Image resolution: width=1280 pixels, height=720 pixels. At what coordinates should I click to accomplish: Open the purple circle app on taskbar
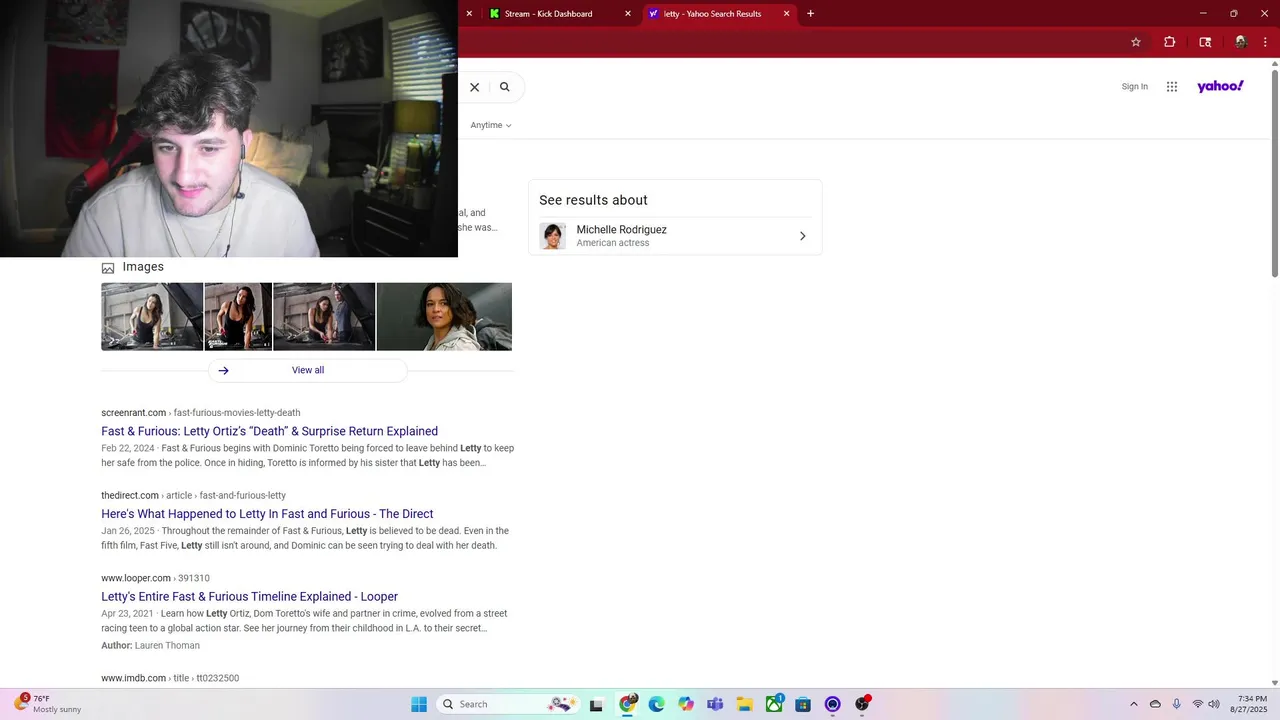[x=832, y=704]
